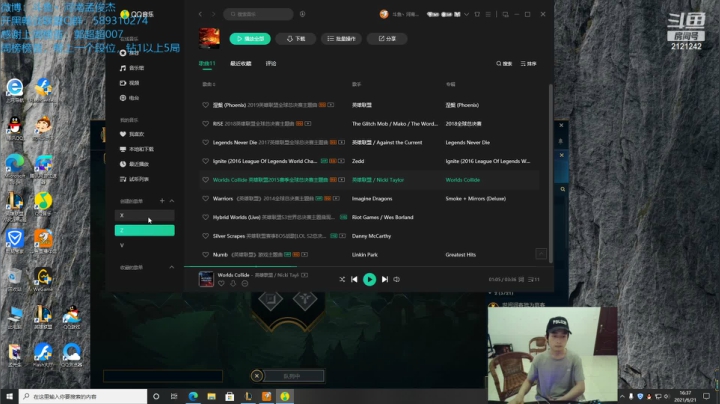
Task: Open the music hall sidebar item
Action: 132,68
